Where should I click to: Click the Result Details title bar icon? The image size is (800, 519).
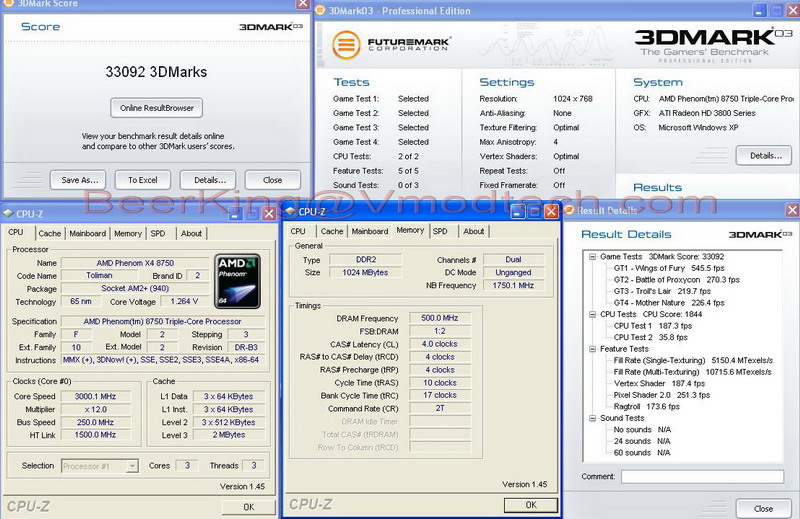(x=570, y=210)
